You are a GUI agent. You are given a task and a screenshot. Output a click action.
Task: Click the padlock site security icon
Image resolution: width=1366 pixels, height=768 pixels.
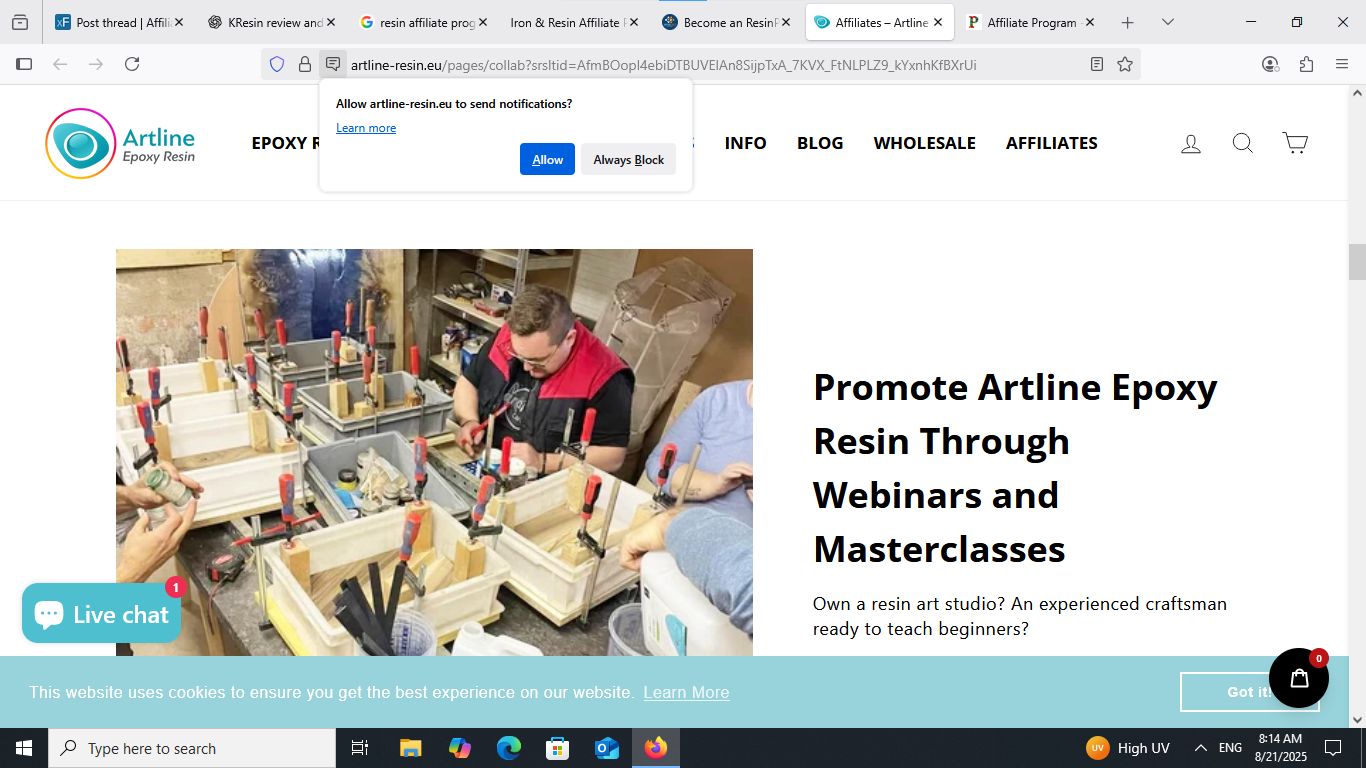click(x=305, y=64)
